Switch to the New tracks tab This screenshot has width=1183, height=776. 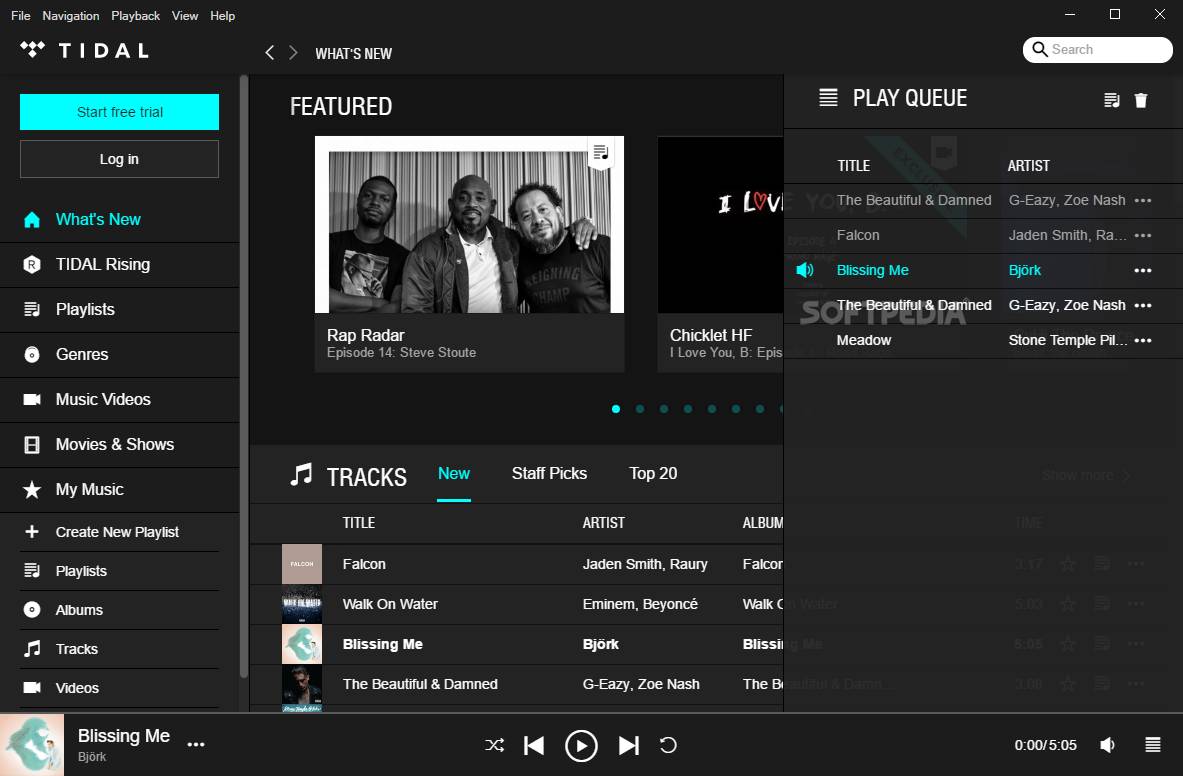453,474
